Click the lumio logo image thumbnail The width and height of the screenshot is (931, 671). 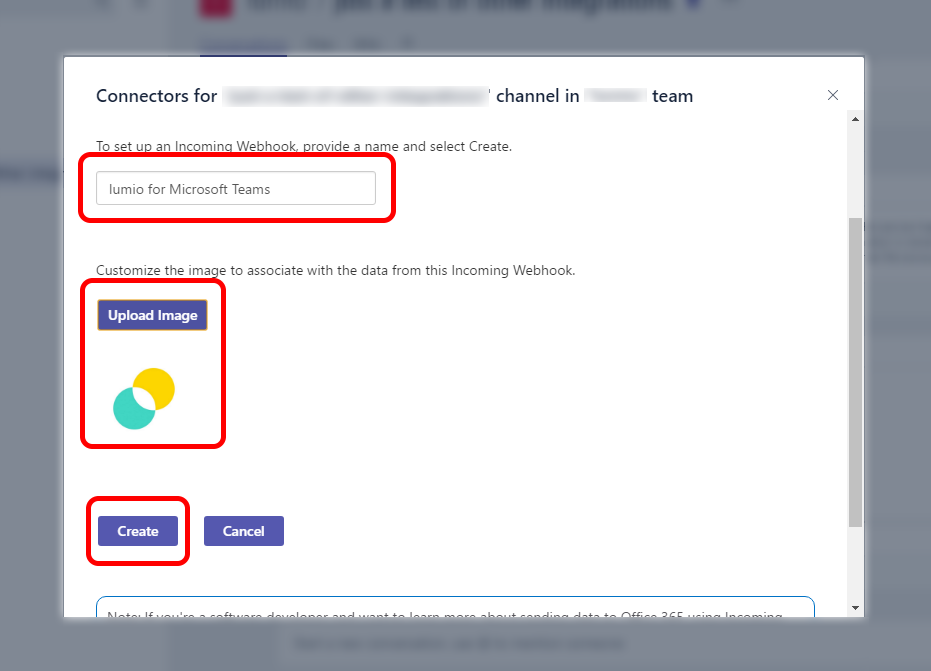point(144,398)
